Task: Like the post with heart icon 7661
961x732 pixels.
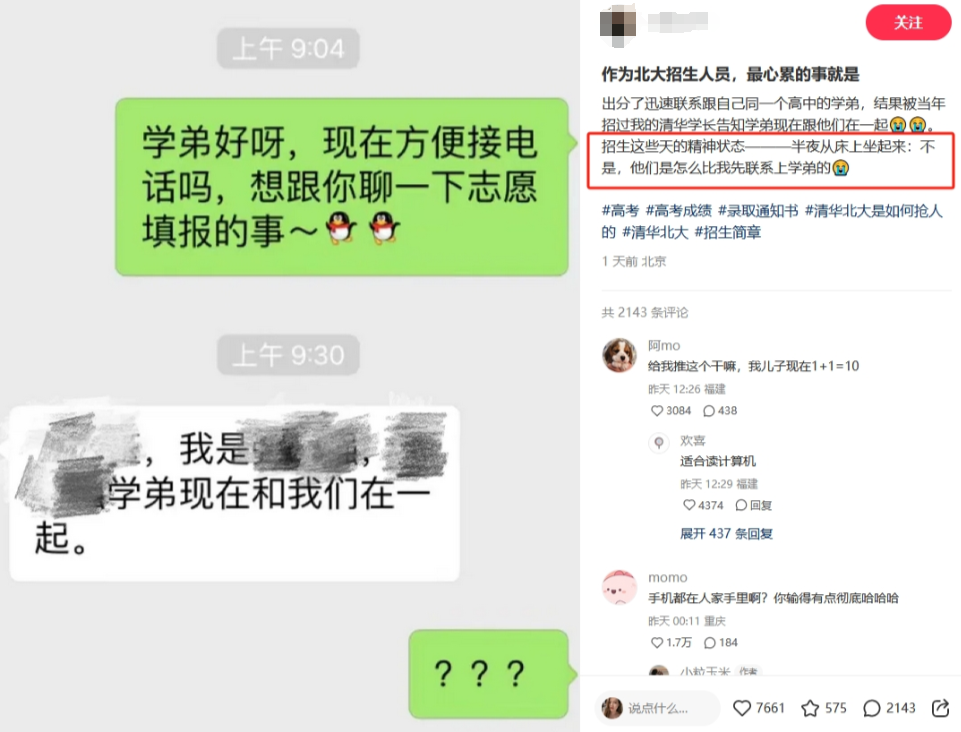Action: coord(758,708)
